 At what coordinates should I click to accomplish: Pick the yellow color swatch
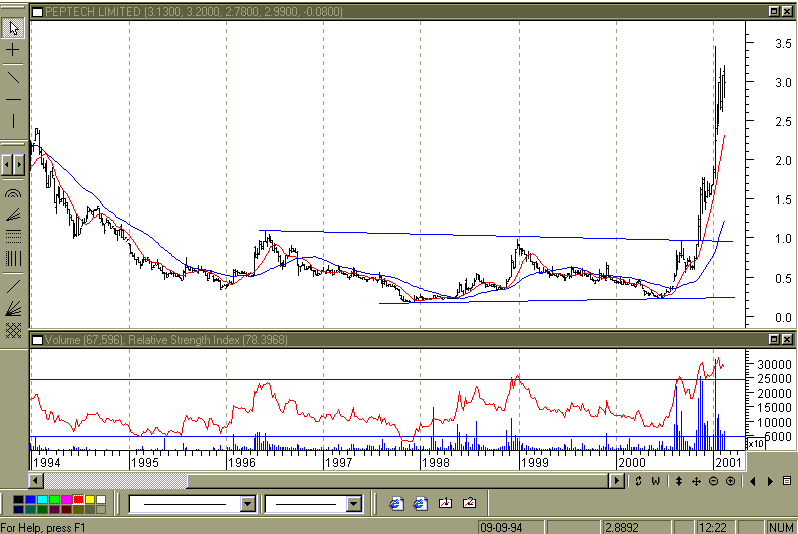point(90,499)
